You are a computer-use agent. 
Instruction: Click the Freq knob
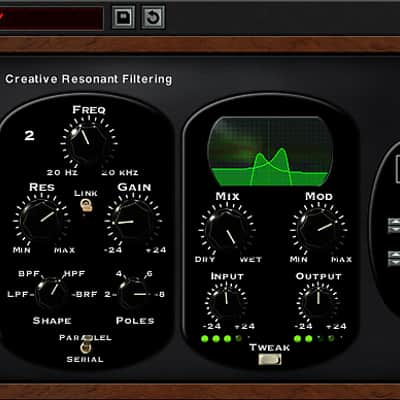89,143
